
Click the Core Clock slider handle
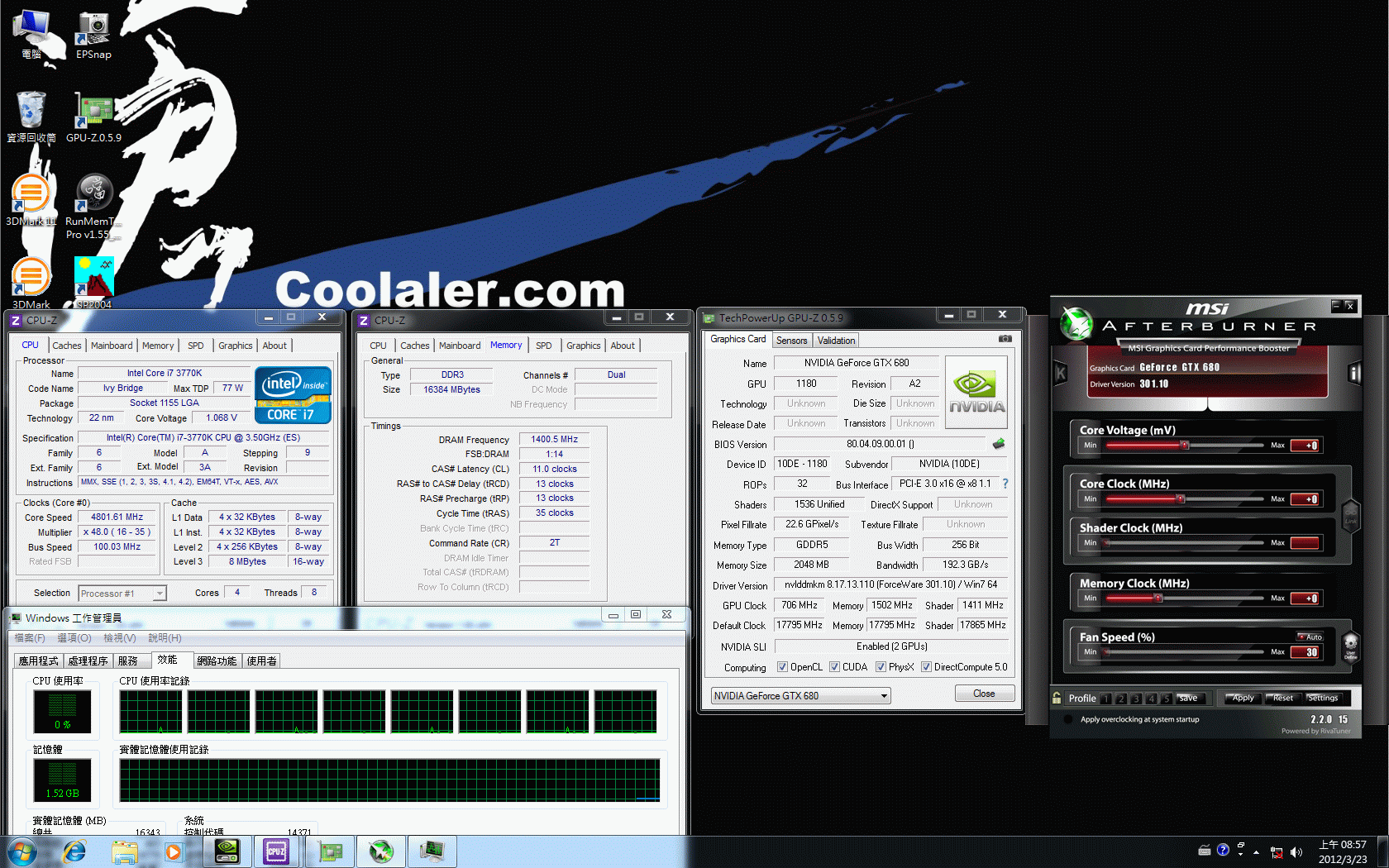point(1180,498)
